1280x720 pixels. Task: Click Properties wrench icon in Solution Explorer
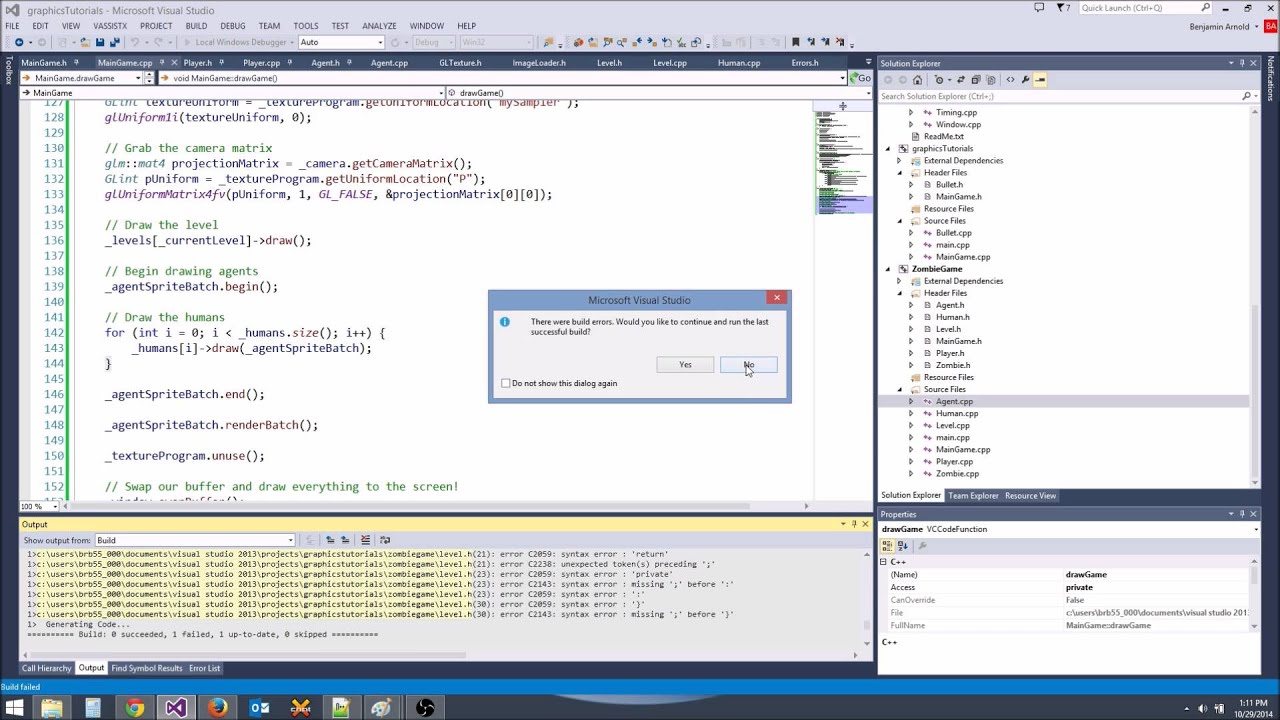1025,80
